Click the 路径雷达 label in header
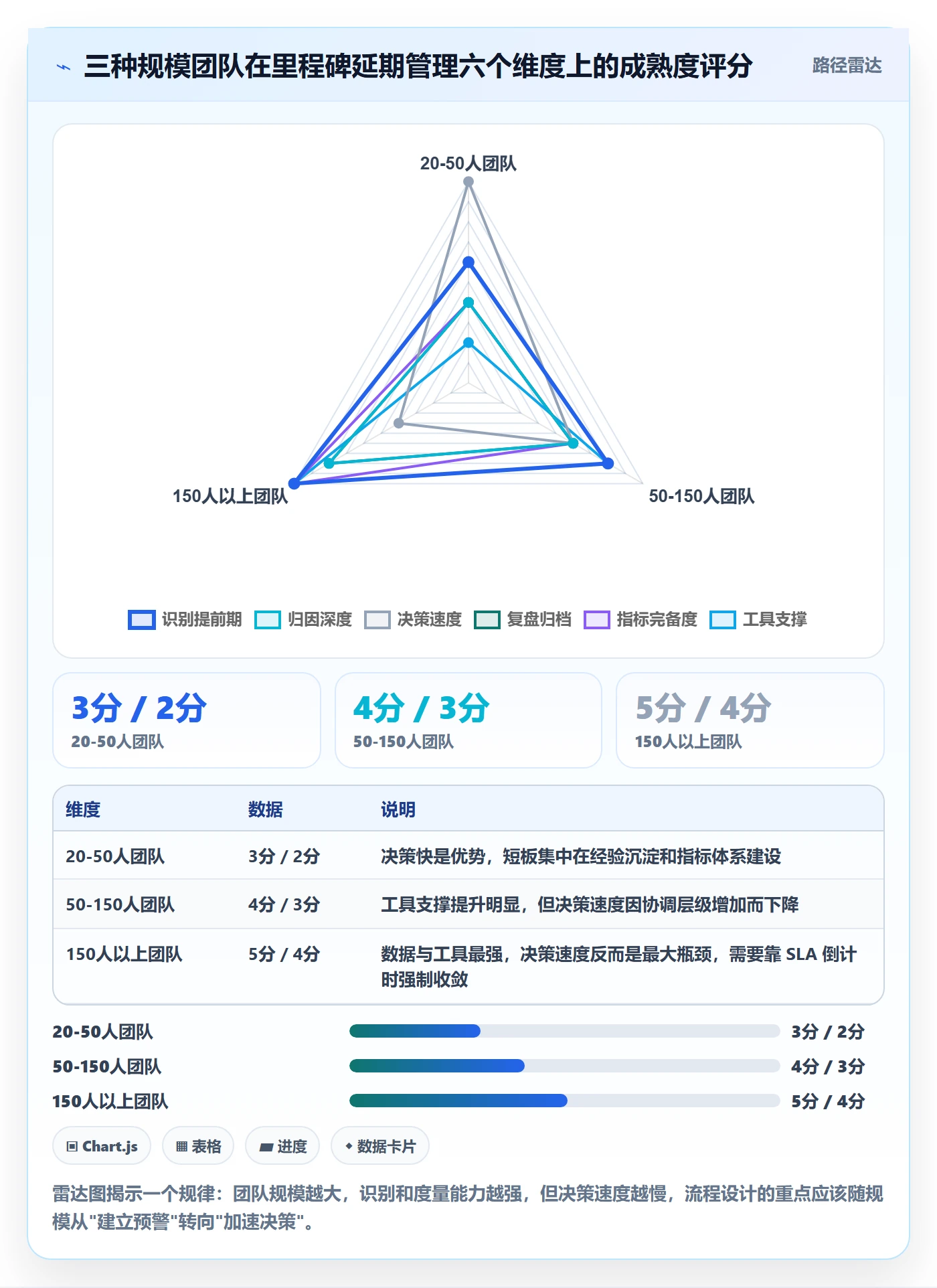The width and height of the screenshot is (937, 1288). 847,66
